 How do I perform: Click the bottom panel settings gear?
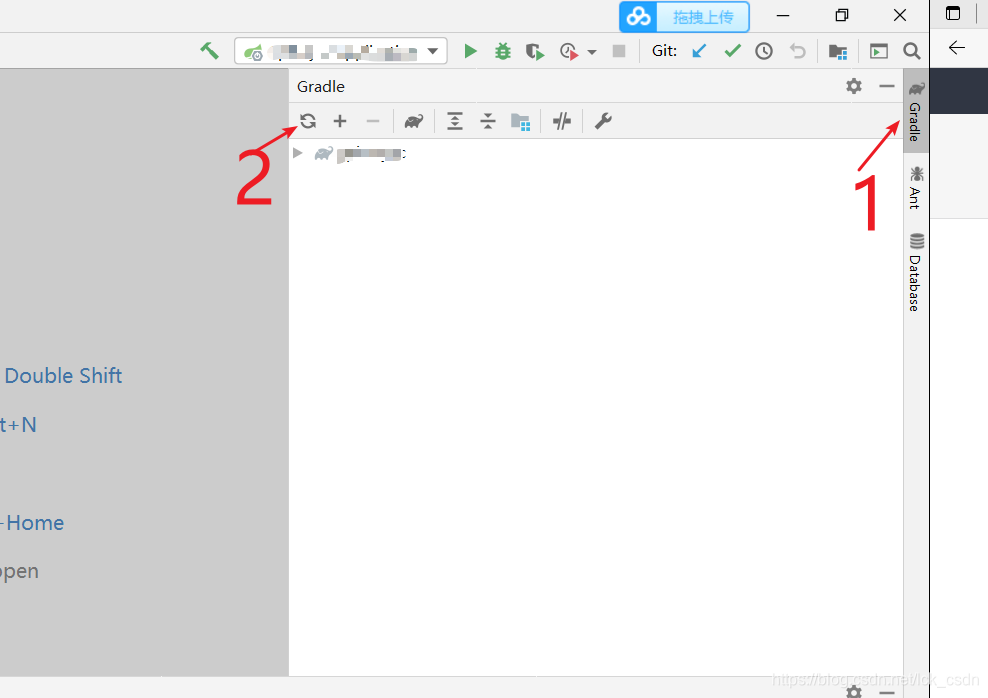pos(854,692)
